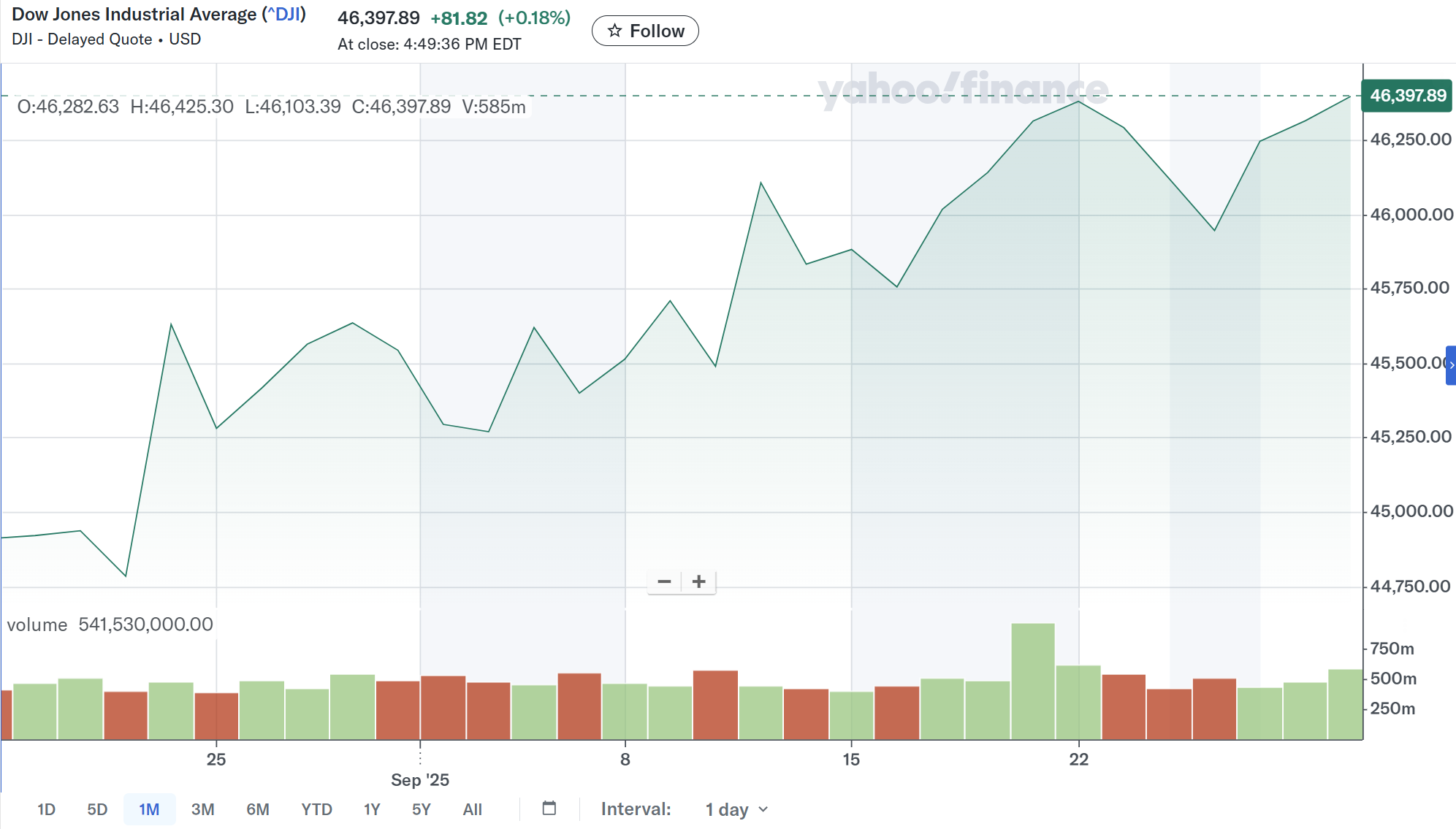The width and height of the screenshot is (1456, 829).
Task: Switch to the 3M range
Action: pyautogui.click(x=202, y=809)
